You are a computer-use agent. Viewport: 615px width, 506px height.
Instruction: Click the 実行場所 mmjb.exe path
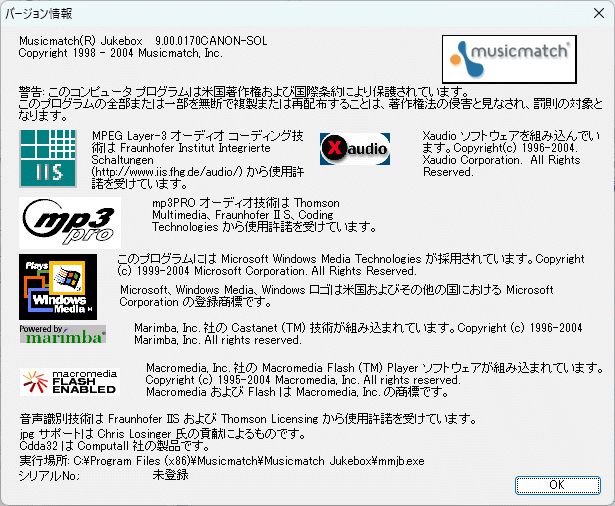(222, 460)
